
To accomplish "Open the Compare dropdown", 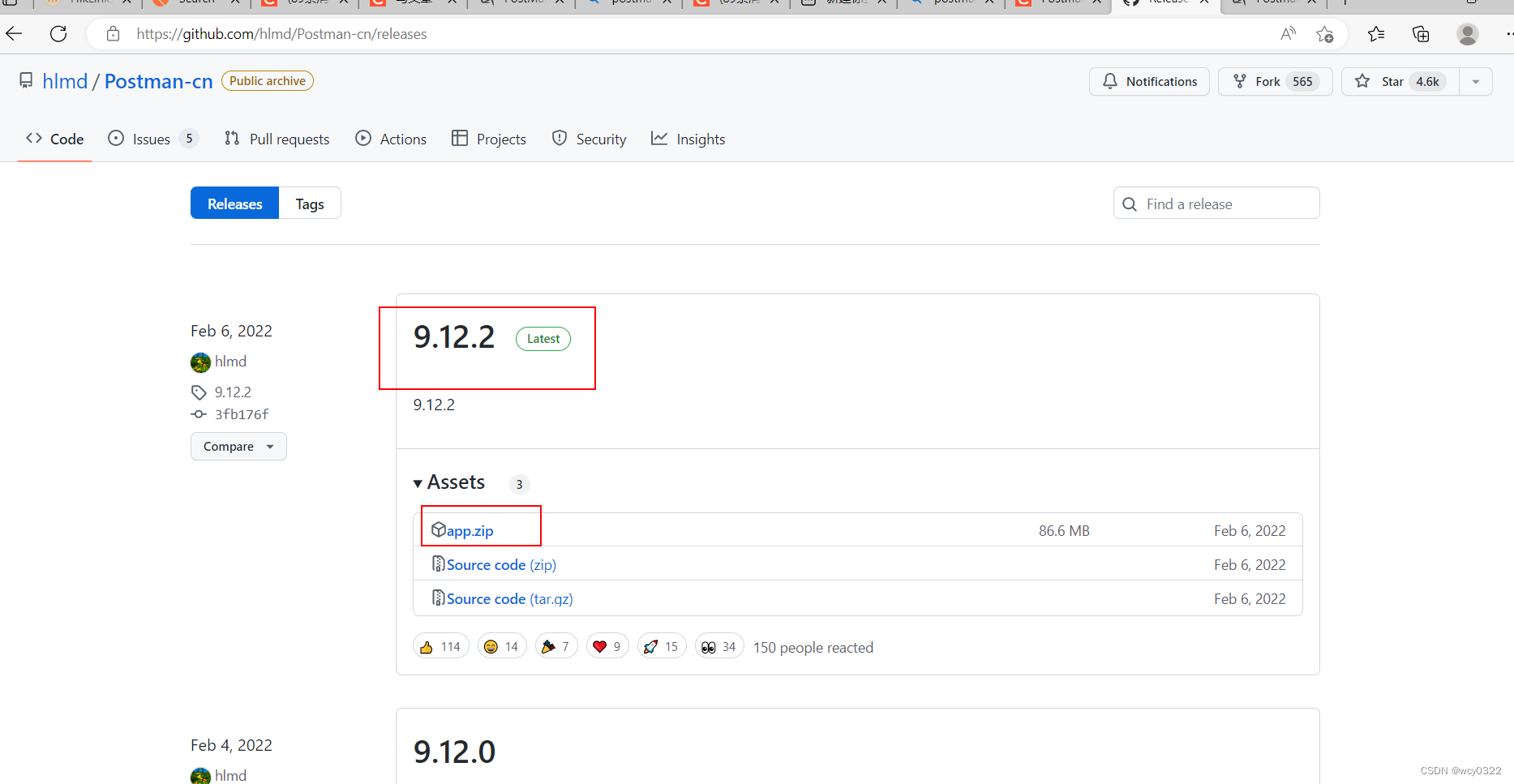I will pos(238,447).
